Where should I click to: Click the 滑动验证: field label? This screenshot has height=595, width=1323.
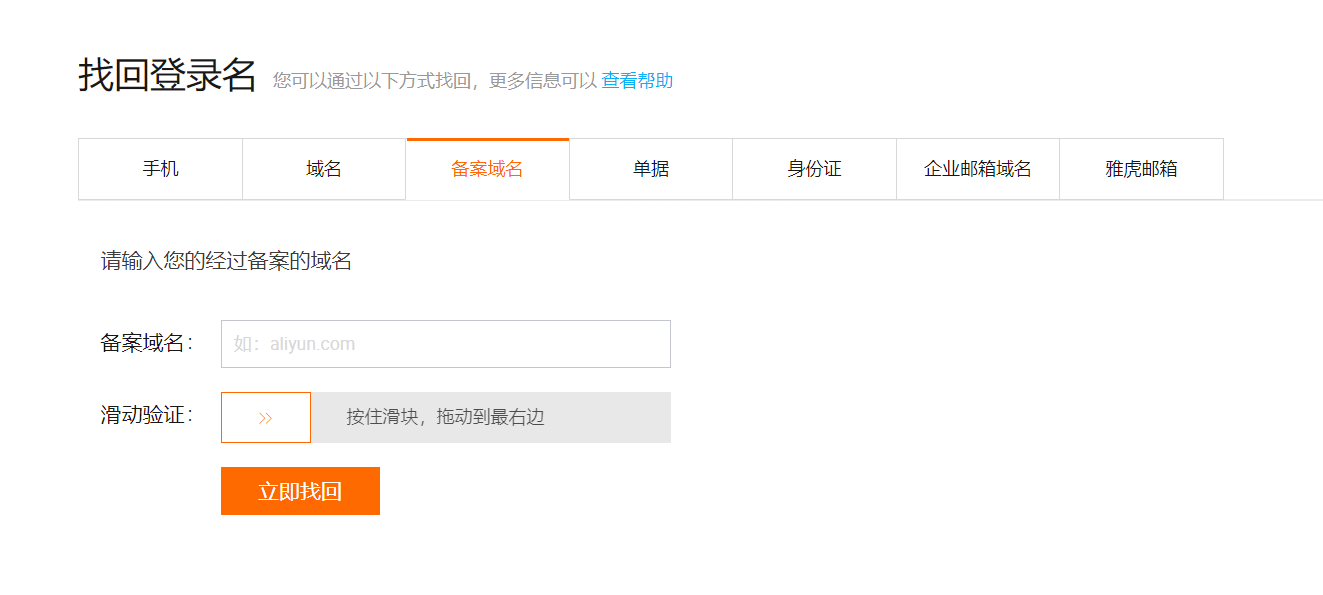click(146, 415)
